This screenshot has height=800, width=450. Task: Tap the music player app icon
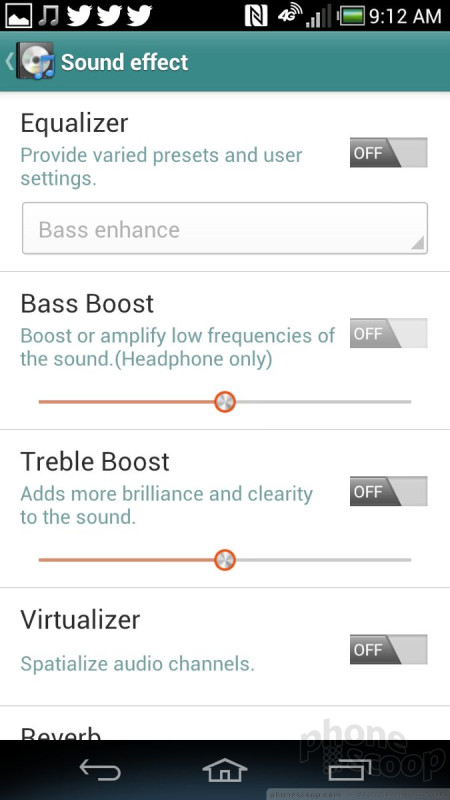pyautogui.click(x=35, y=61)
